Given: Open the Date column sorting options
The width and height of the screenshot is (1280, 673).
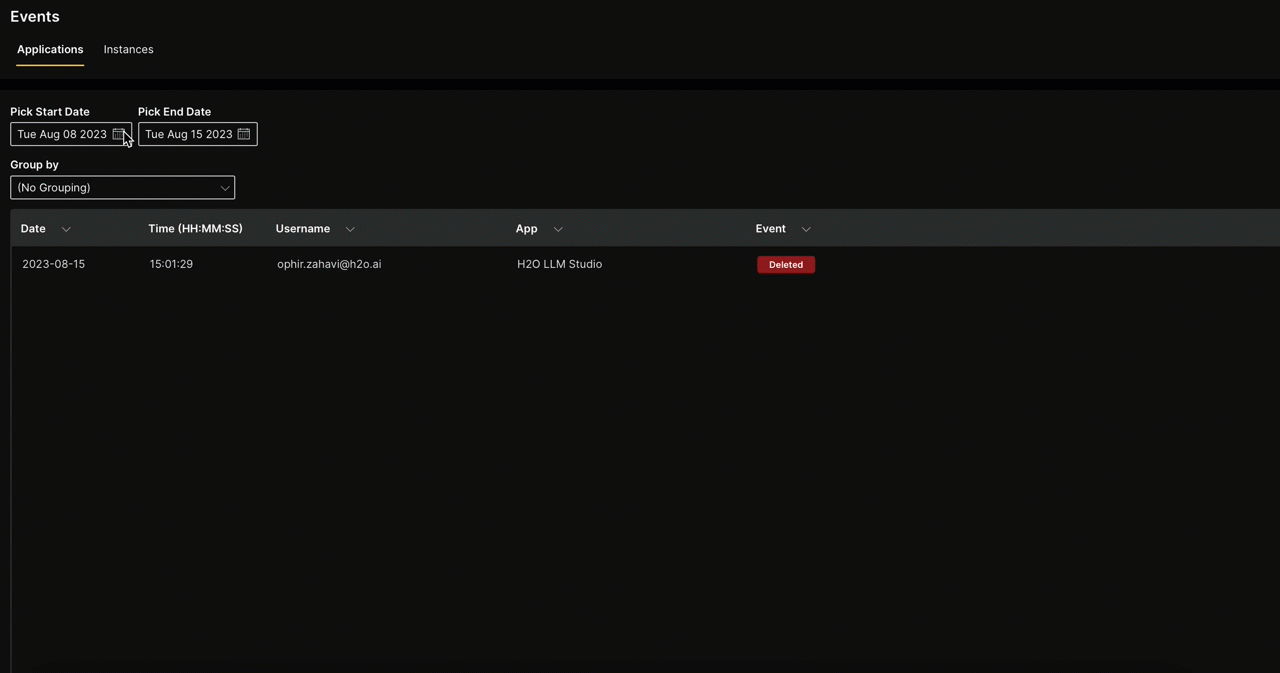Looking at the screenshot, I should [66, 228].
